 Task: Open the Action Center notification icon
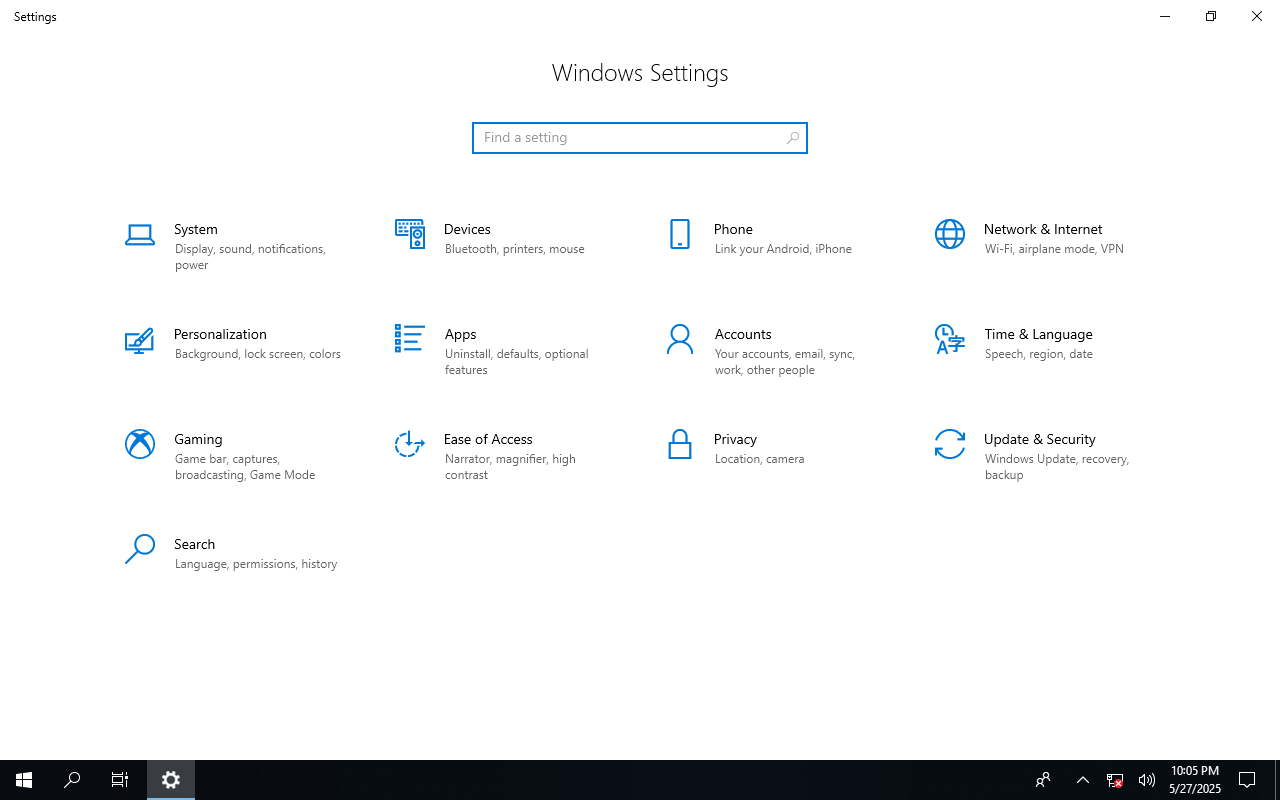pos(1247,780)
